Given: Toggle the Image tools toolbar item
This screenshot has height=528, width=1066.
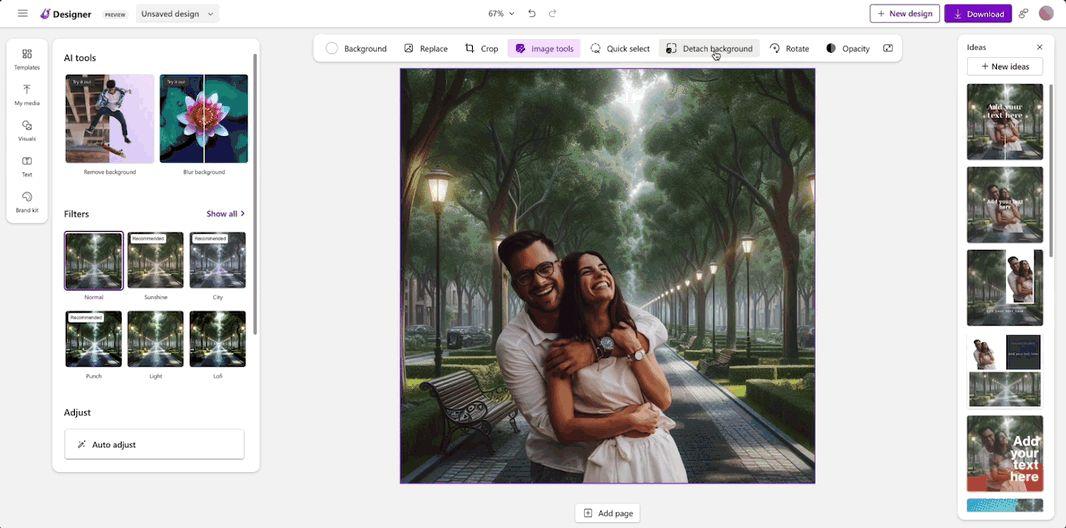Looking at the screenshot, I should [544, 48].
